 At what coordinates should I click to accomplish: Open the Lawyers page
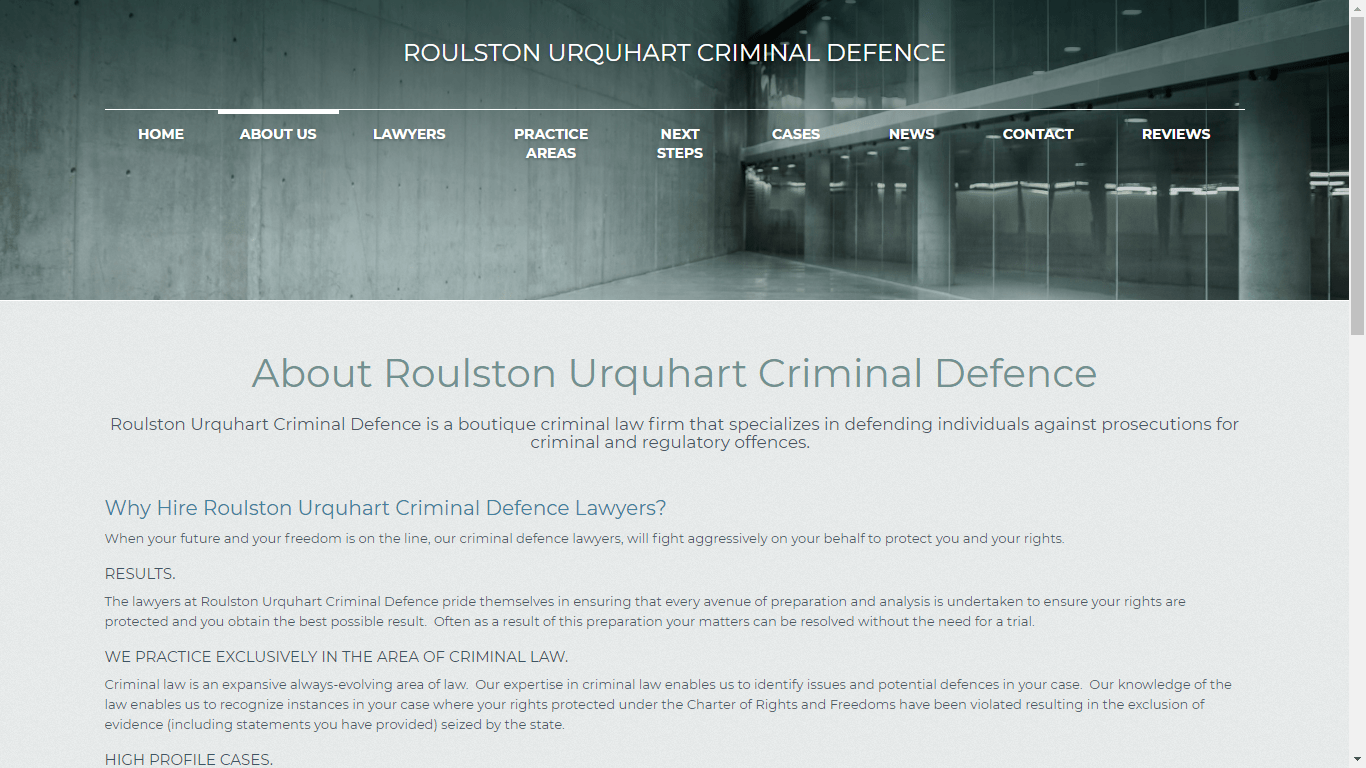click(409, 134)
